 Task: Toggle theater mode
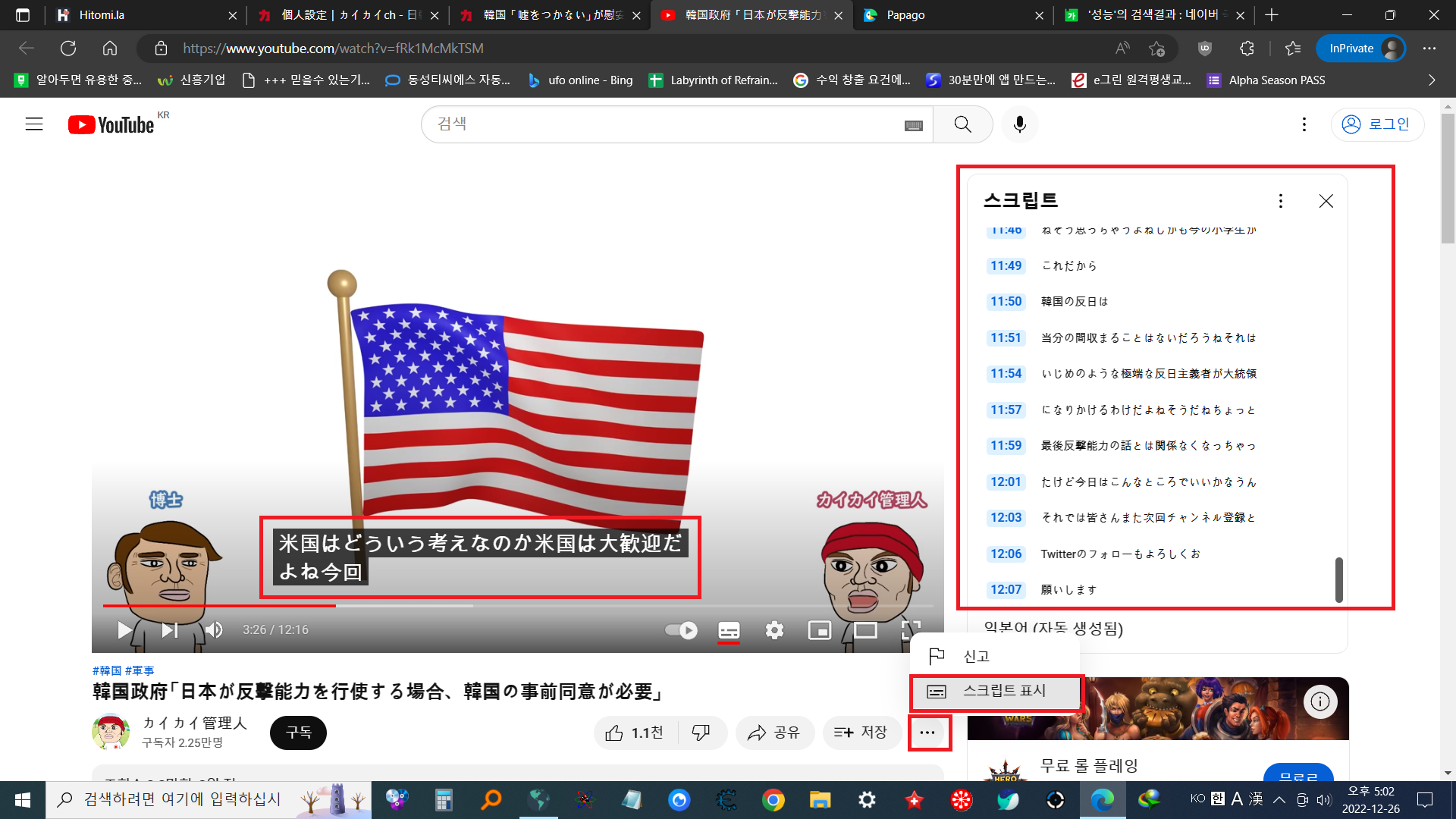865,630
